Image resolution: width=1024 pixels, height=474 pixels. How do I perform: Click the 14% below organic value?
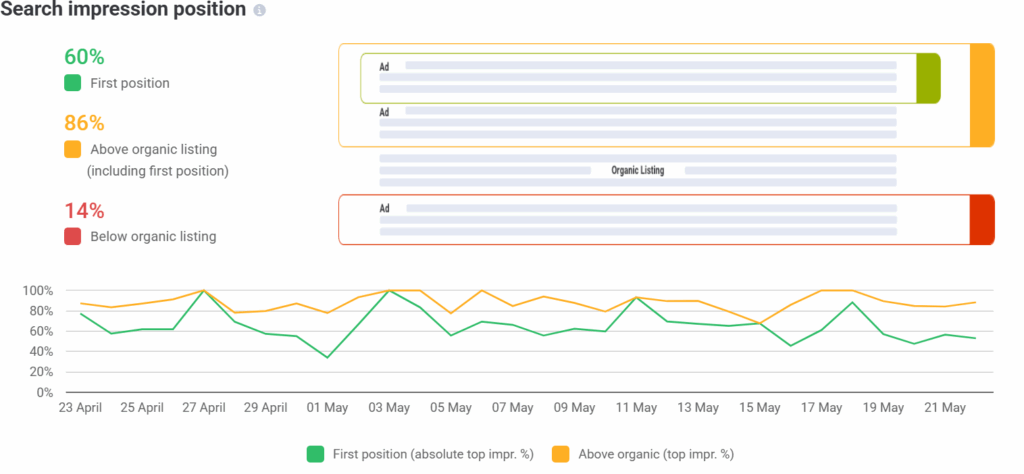84,210
